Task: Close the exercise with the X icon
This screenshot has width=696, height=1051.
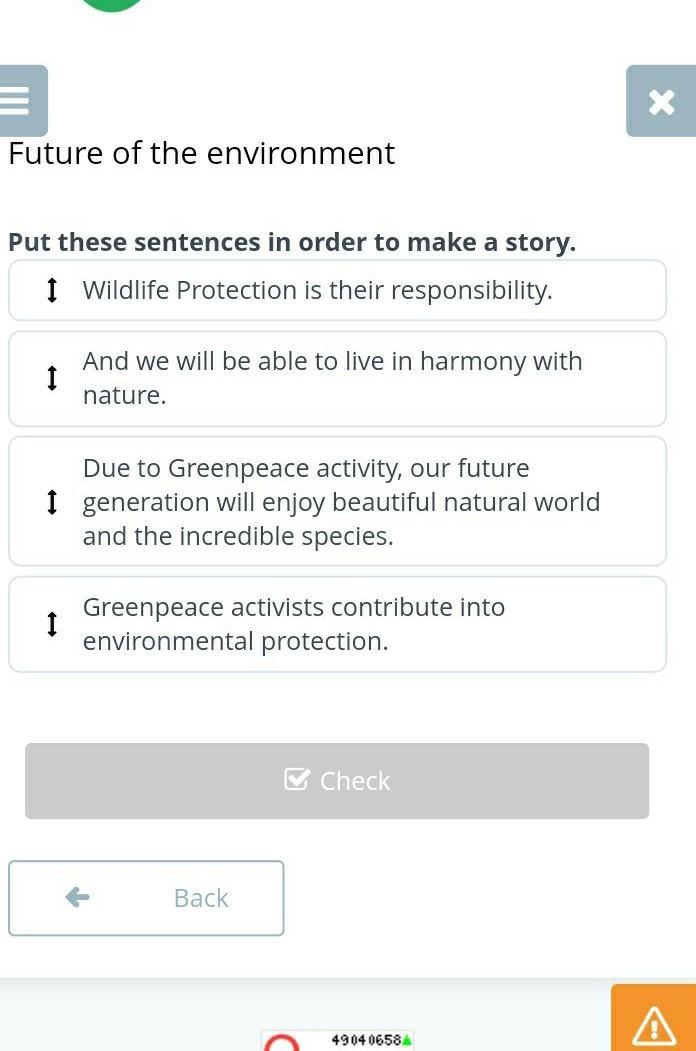Action: (661, 101)
